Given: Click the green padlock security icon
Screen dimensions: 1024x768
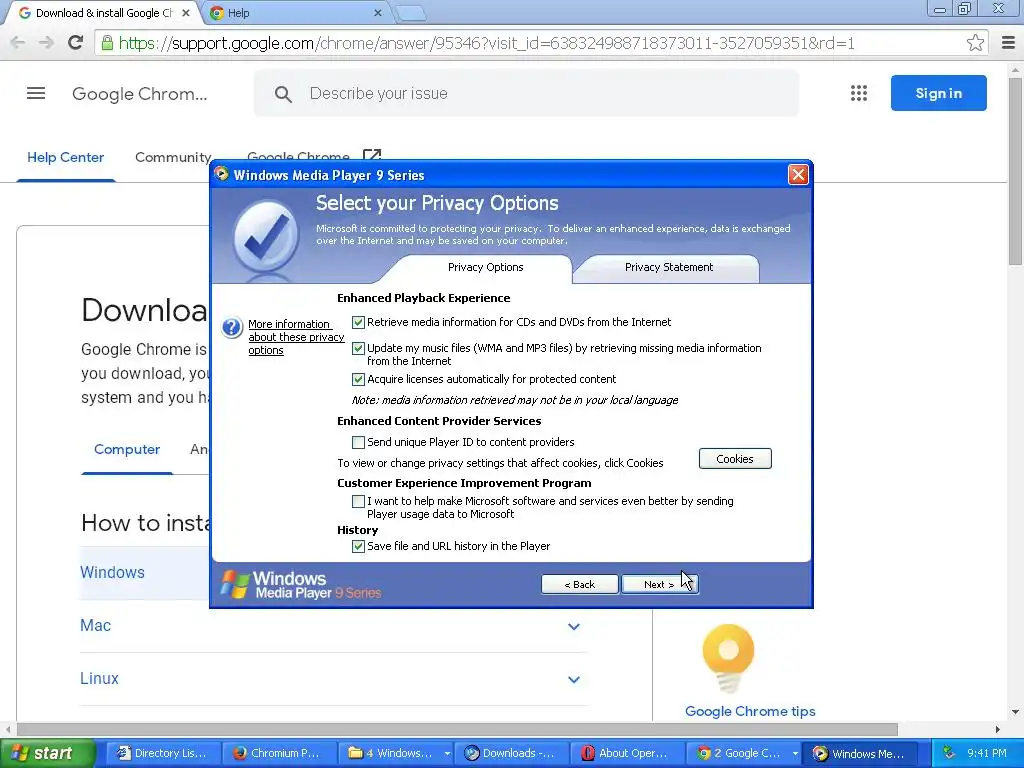Looking at the screenshot, I should click(107, 43).
